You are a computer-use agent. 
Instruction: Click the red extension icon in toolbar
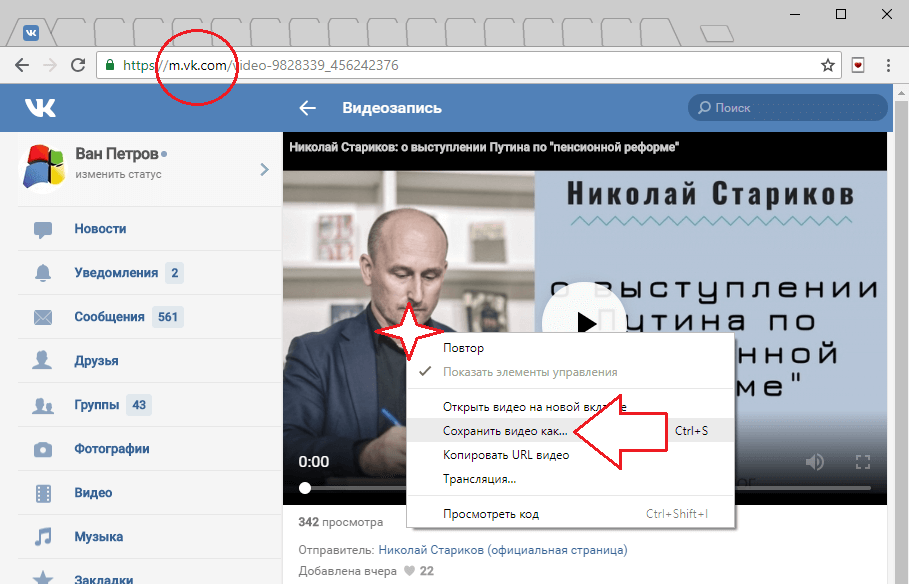[858, 65]
